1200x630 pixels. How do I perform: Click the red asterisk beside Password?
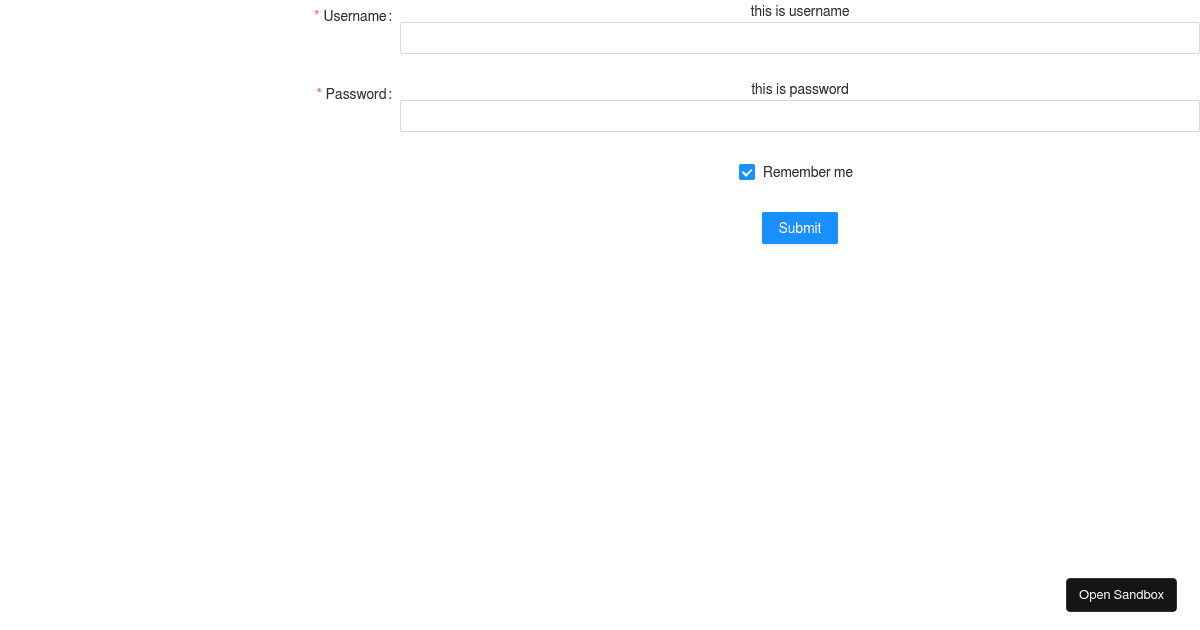319,92
